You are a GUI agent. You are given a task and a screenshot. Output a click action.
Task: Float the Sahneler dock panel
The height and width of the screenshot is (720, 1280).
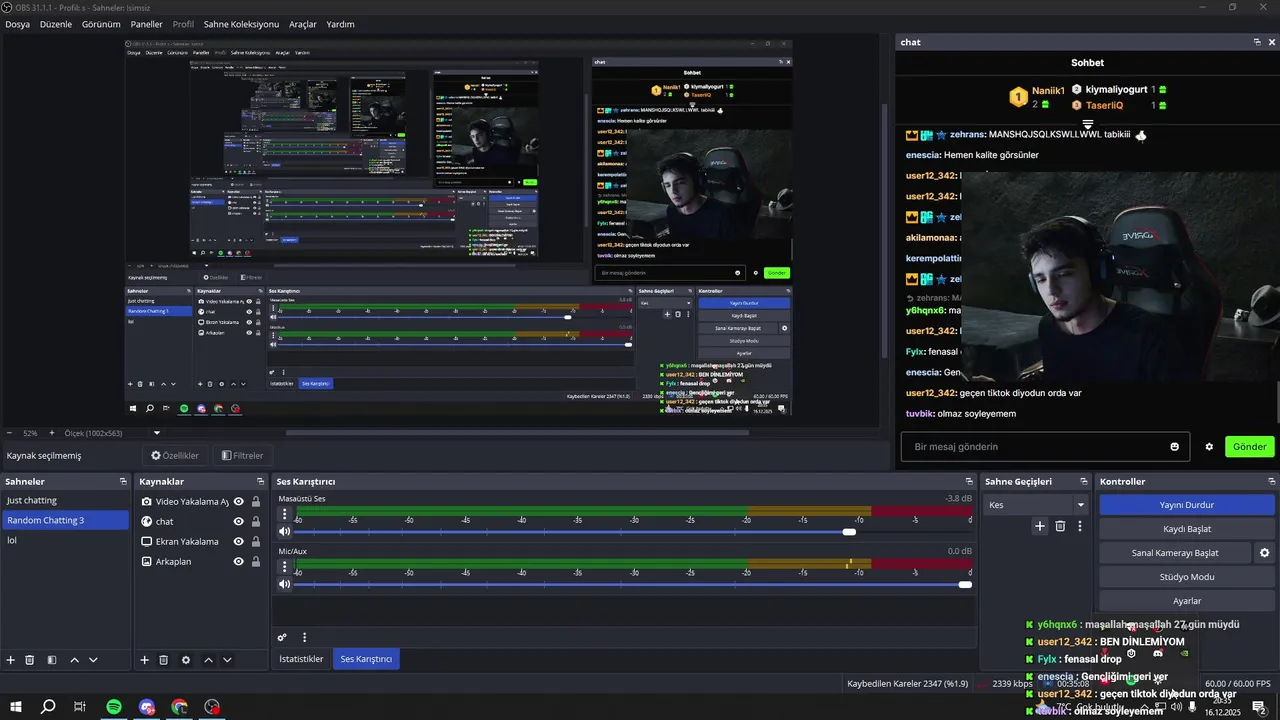123,482
